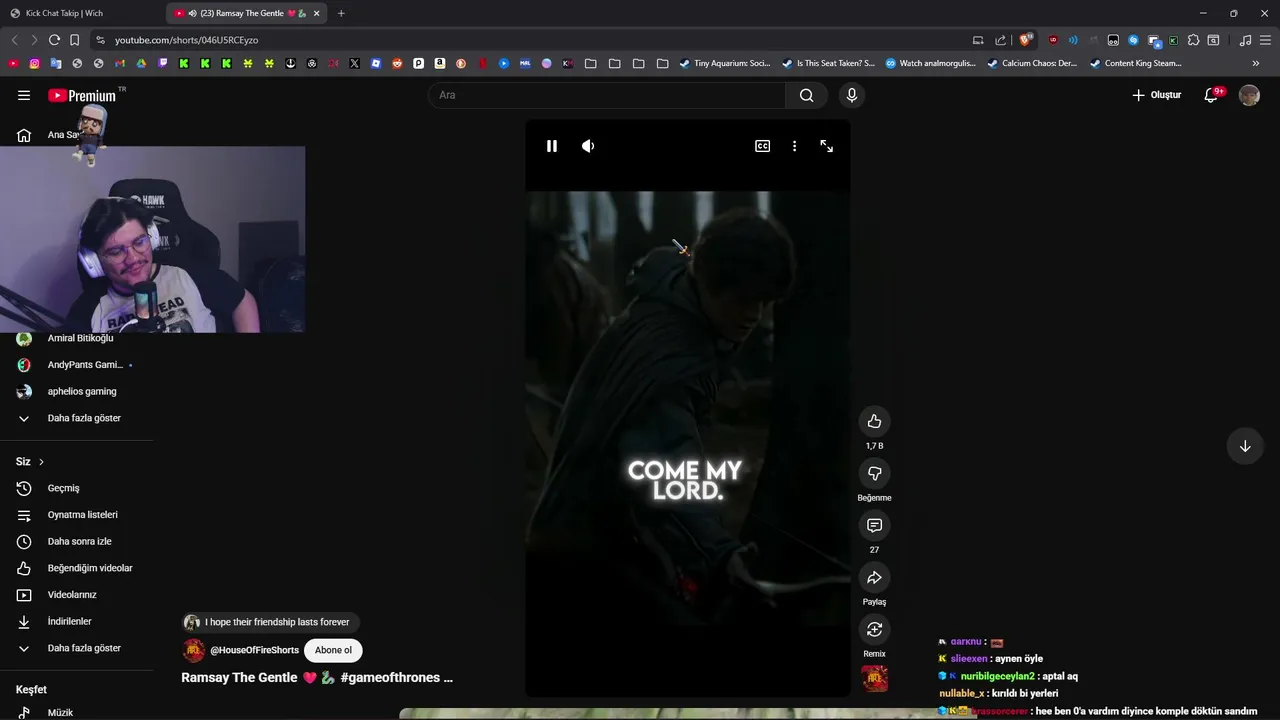
Task: Toggle the YouTube hamburger guide menu
Action: [x=24, y=95]
